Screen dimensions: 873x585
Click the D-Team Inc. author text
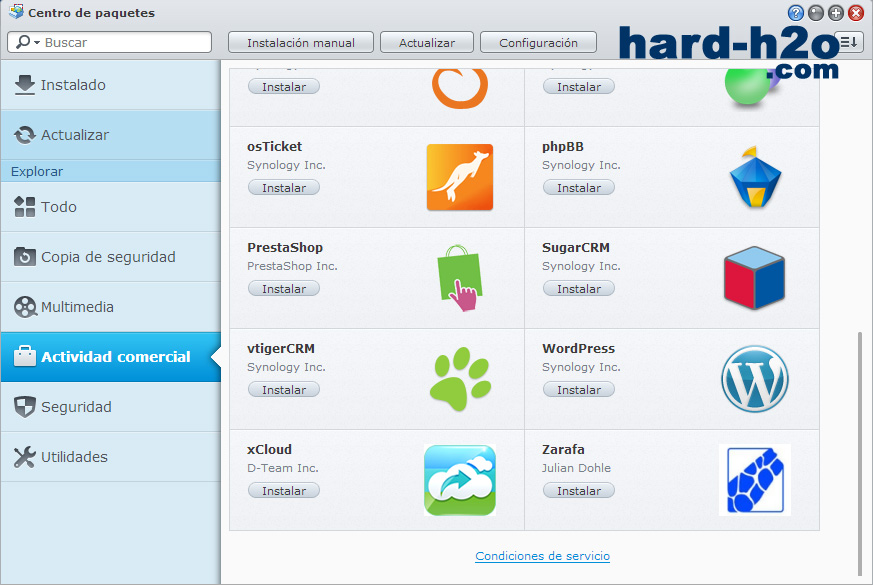pos(283,468)
